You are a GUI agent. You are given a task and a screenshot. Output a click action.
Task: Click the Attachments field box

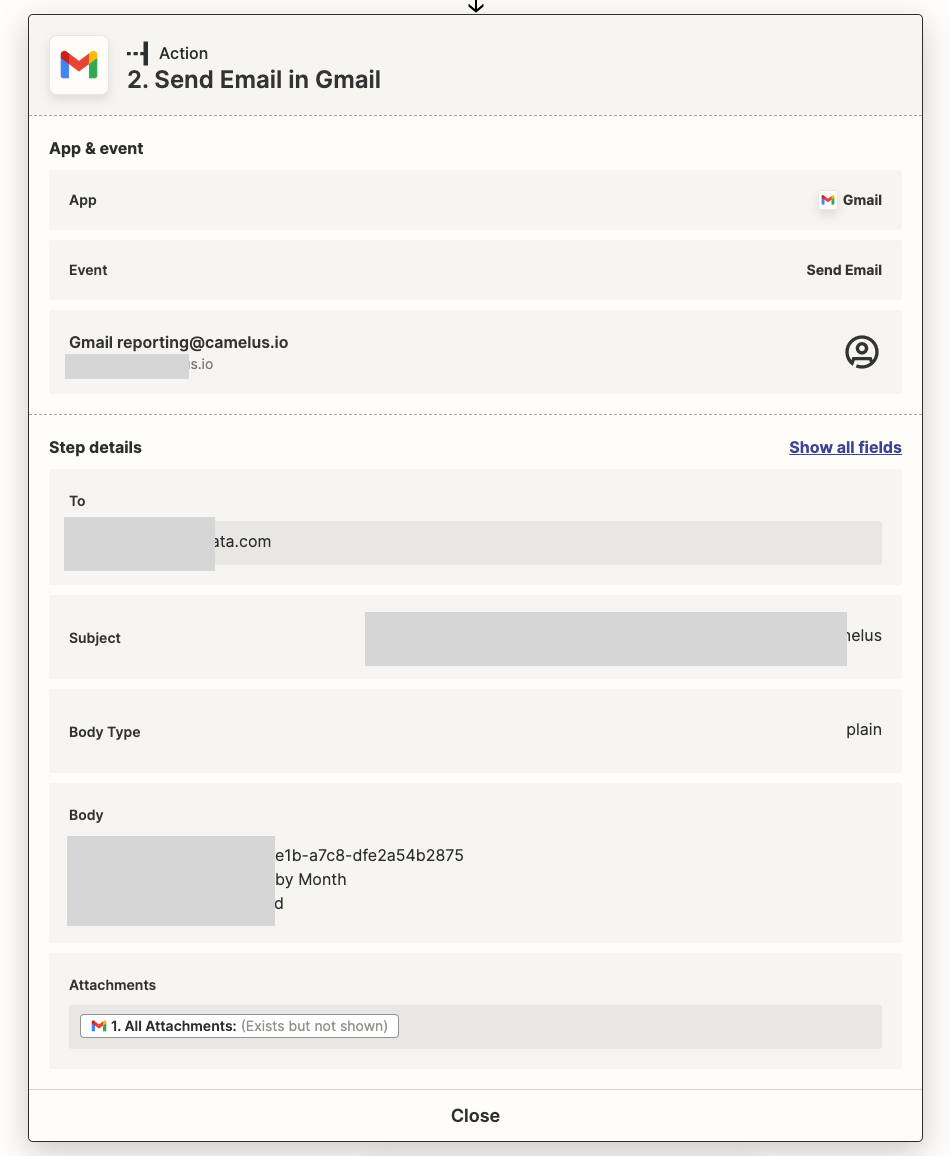pos(475,1026)
